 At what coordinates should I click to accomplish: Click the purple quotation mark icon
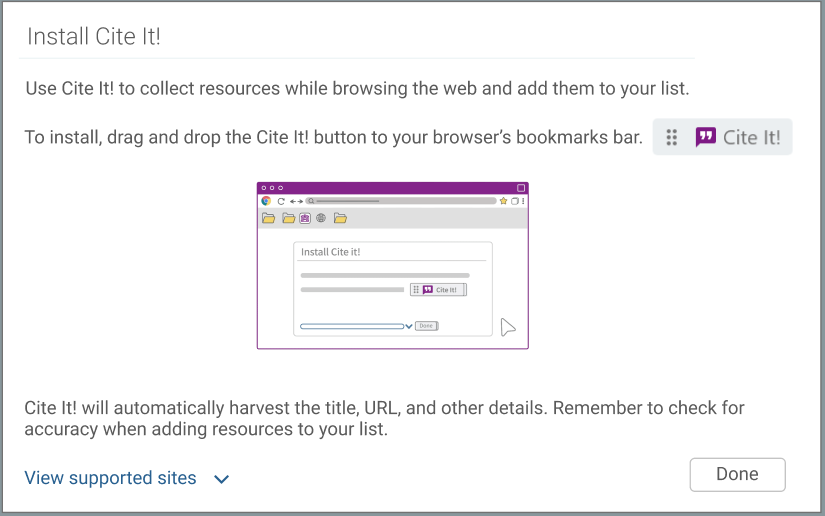click(x=706, y=138)
